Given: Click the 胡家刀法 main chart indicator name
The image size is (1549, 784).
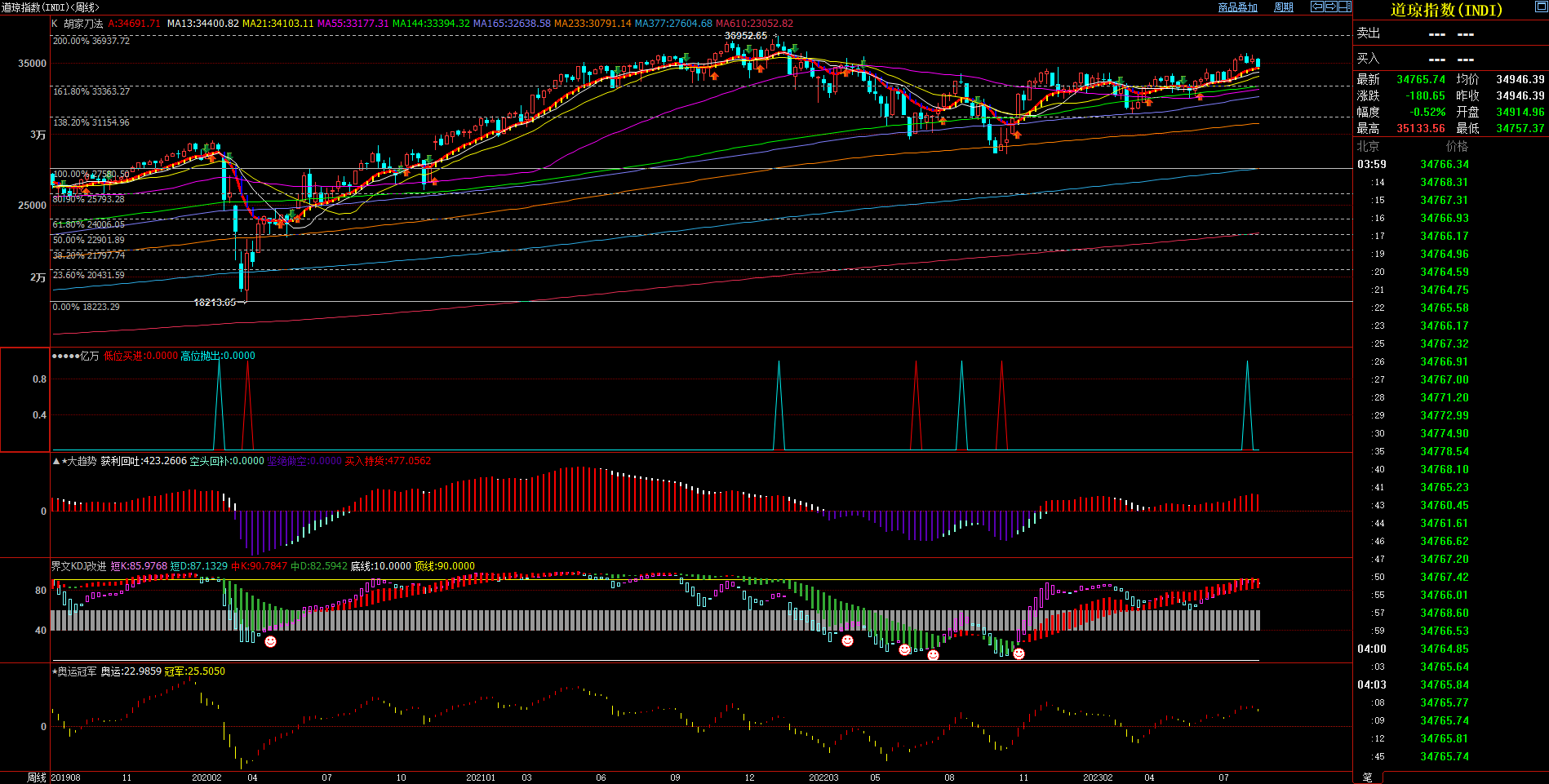Looking at the screenshot, I should [x=83, y=24].
